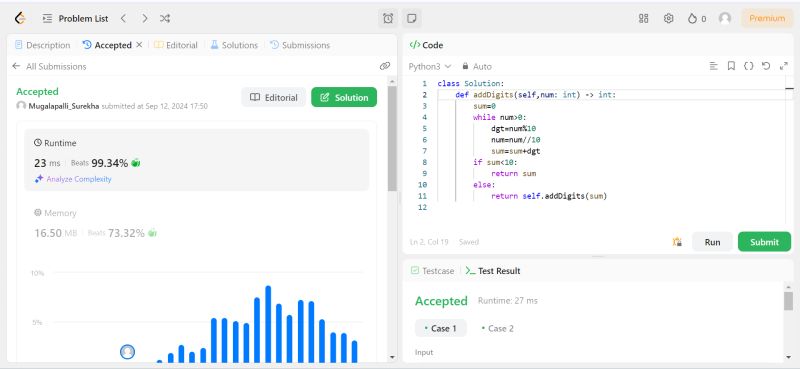Go to previous problem chevron

pyautogui.click(x=123, y=18)
